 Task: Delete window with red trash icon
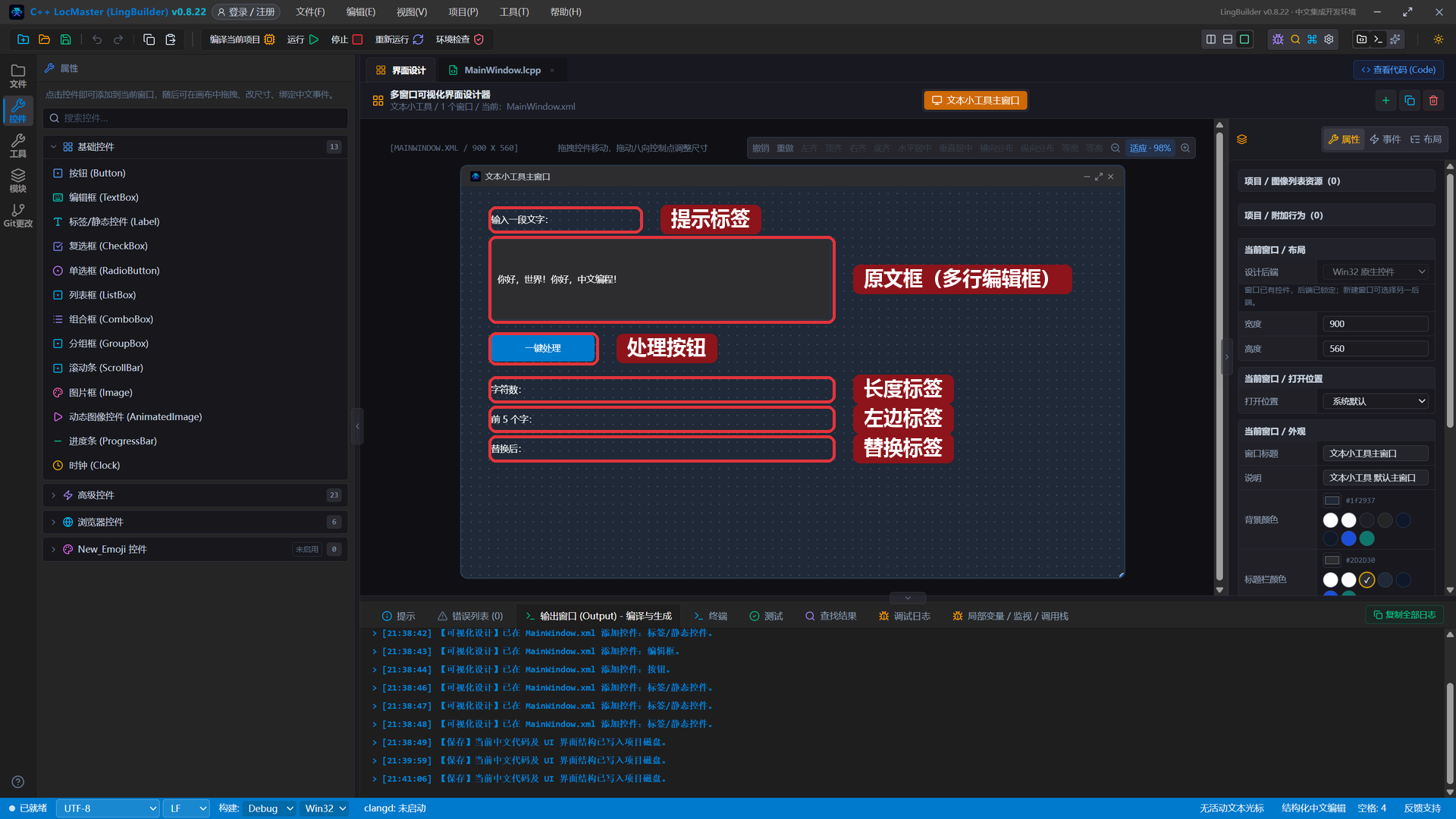1433,100
